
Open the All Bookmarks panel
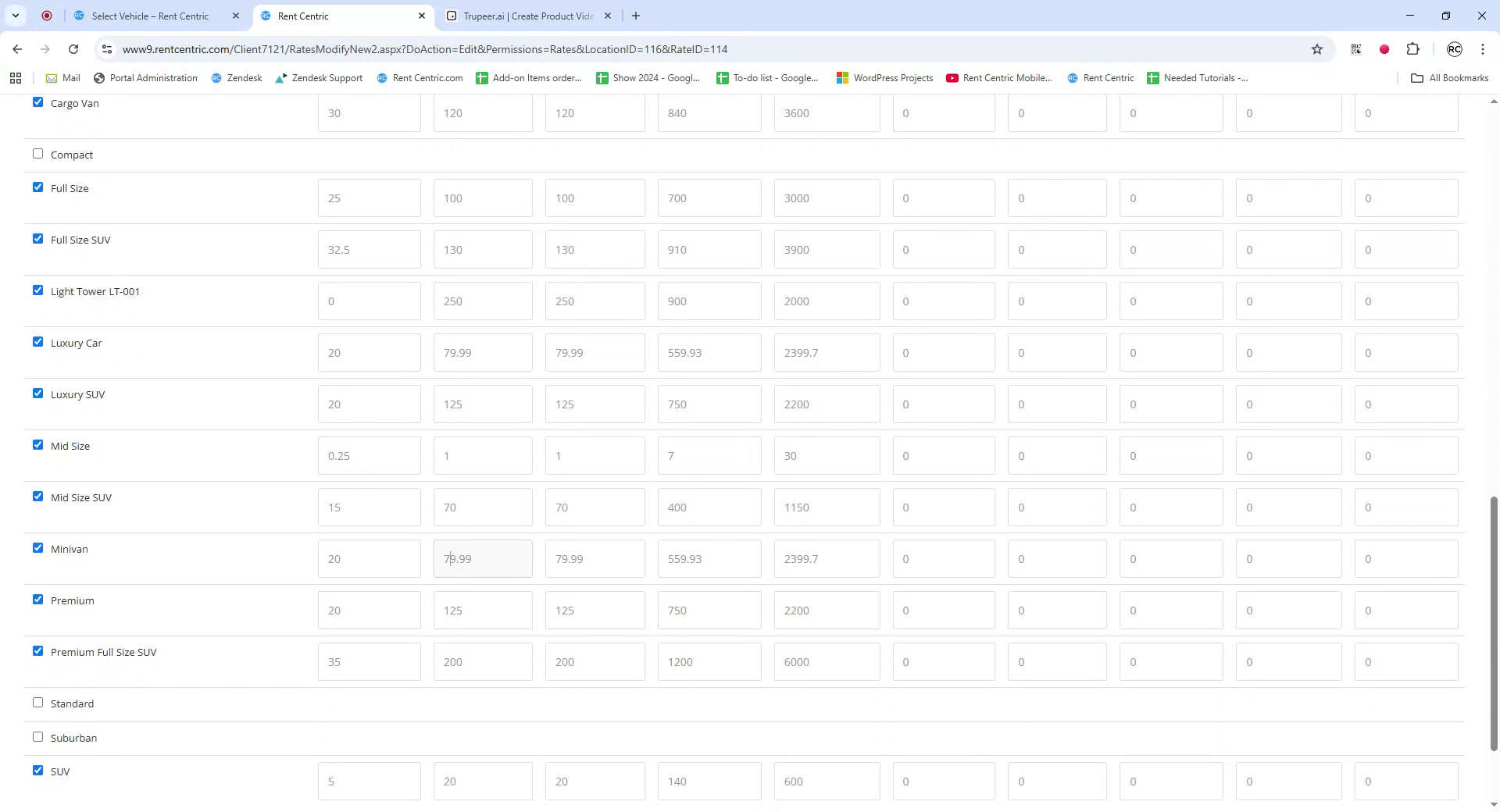[x=1449, y=78]
